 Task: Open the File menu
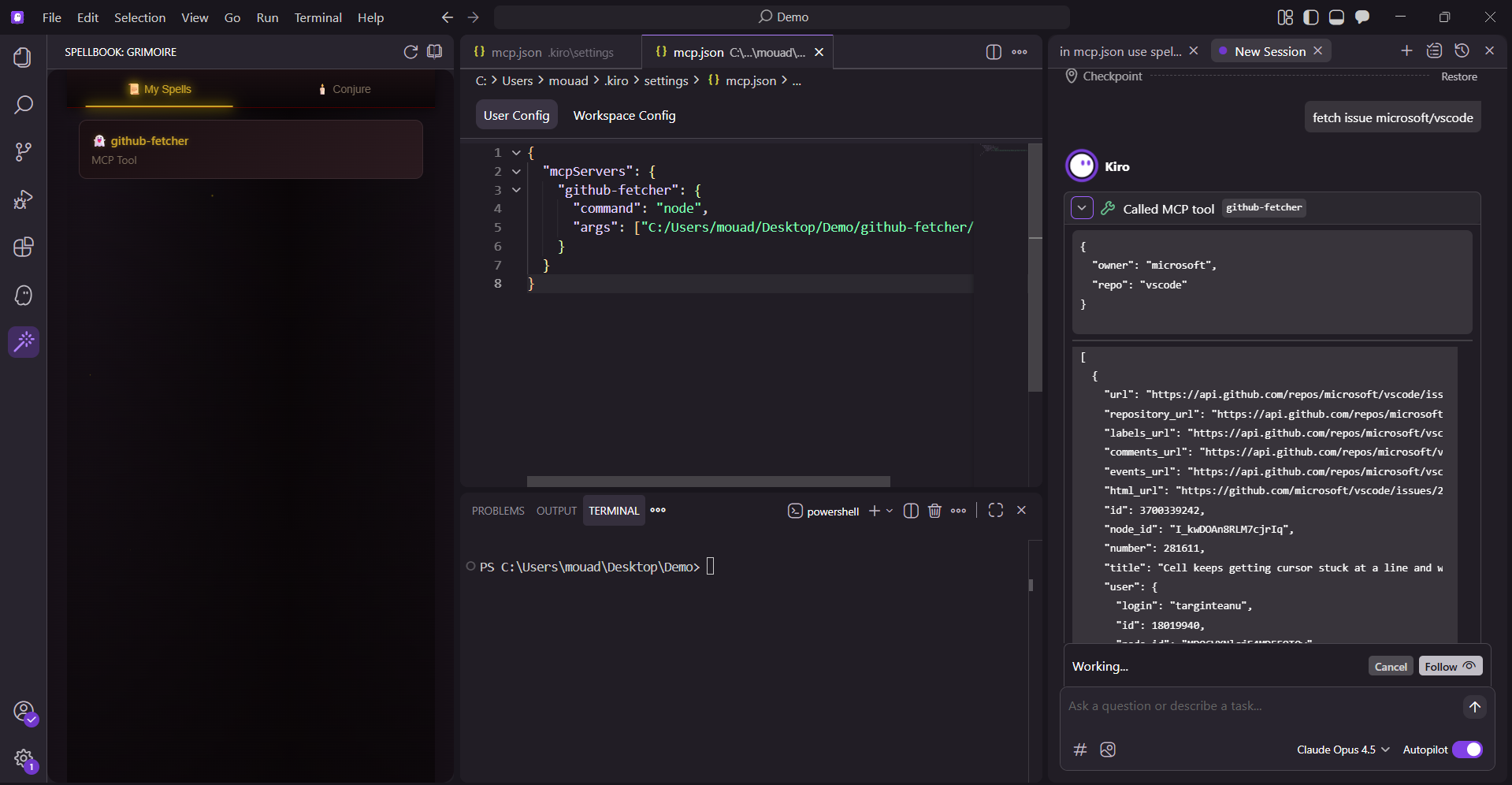(52, 17)
